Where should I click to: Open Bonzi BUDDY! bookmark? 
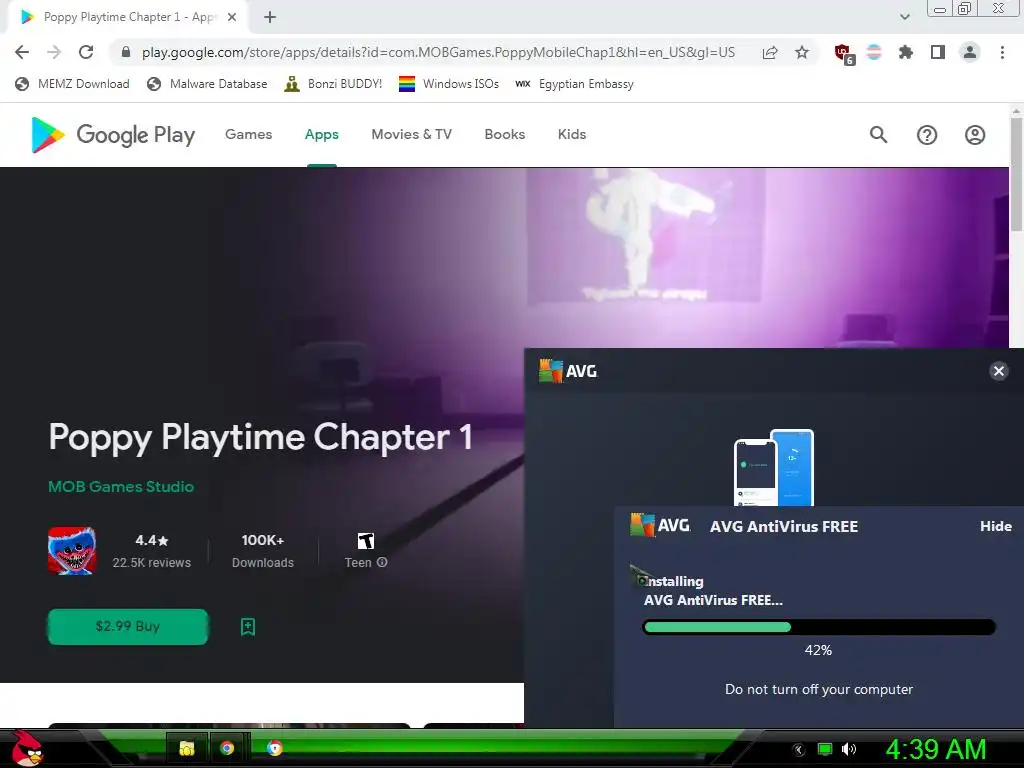pos(333,84)
